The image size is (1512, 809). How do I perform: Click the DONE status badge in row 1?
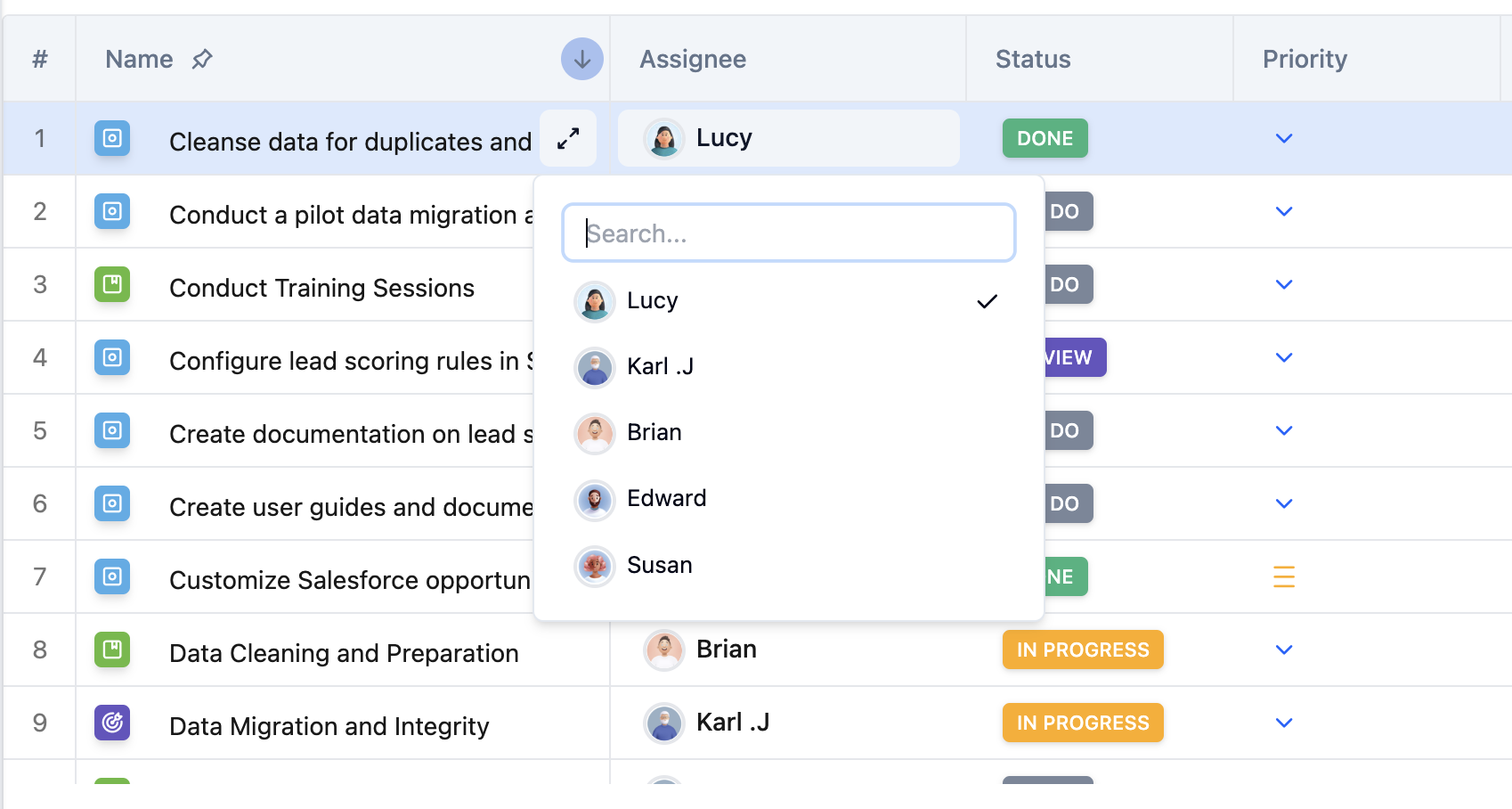point(1045,138)
